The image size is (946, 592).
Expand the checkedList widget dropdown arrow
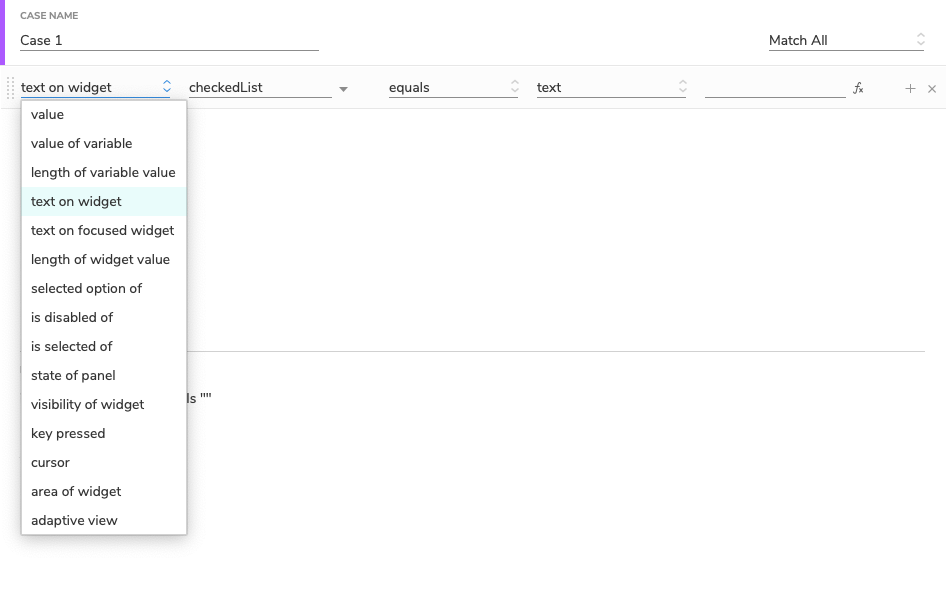(343, 89)
